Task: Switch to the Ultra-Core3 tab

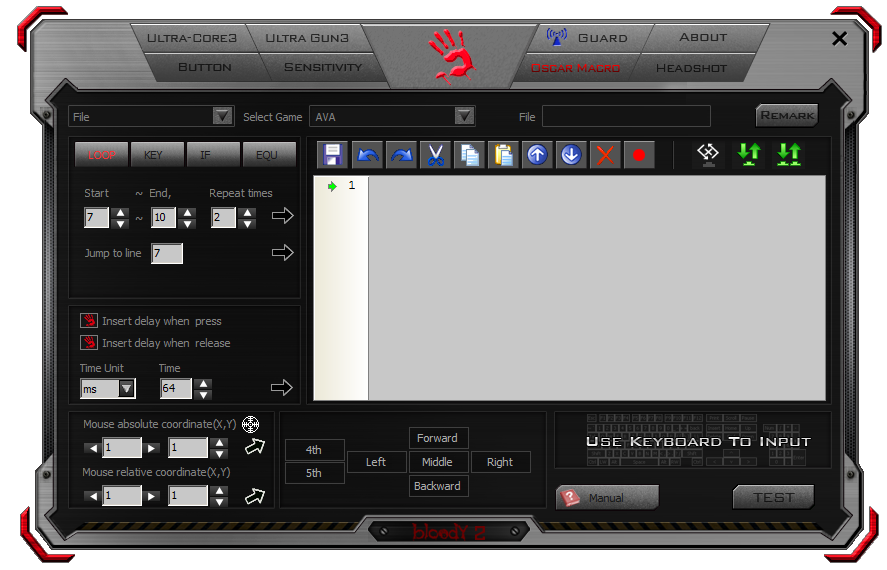Action: [x=192, y=38]
